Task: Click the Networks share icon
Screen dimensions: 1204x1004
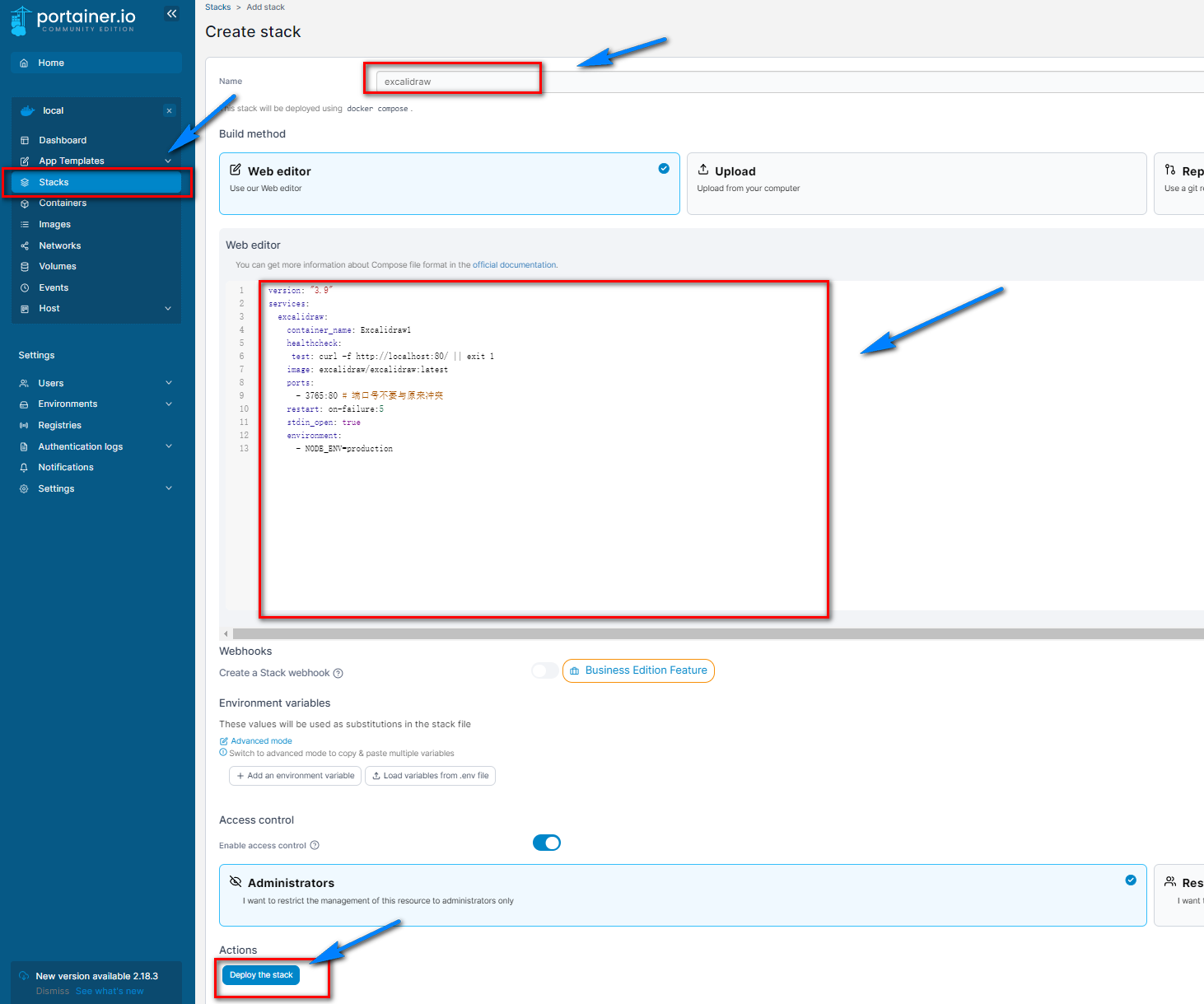Action: [x=25, y=246]
